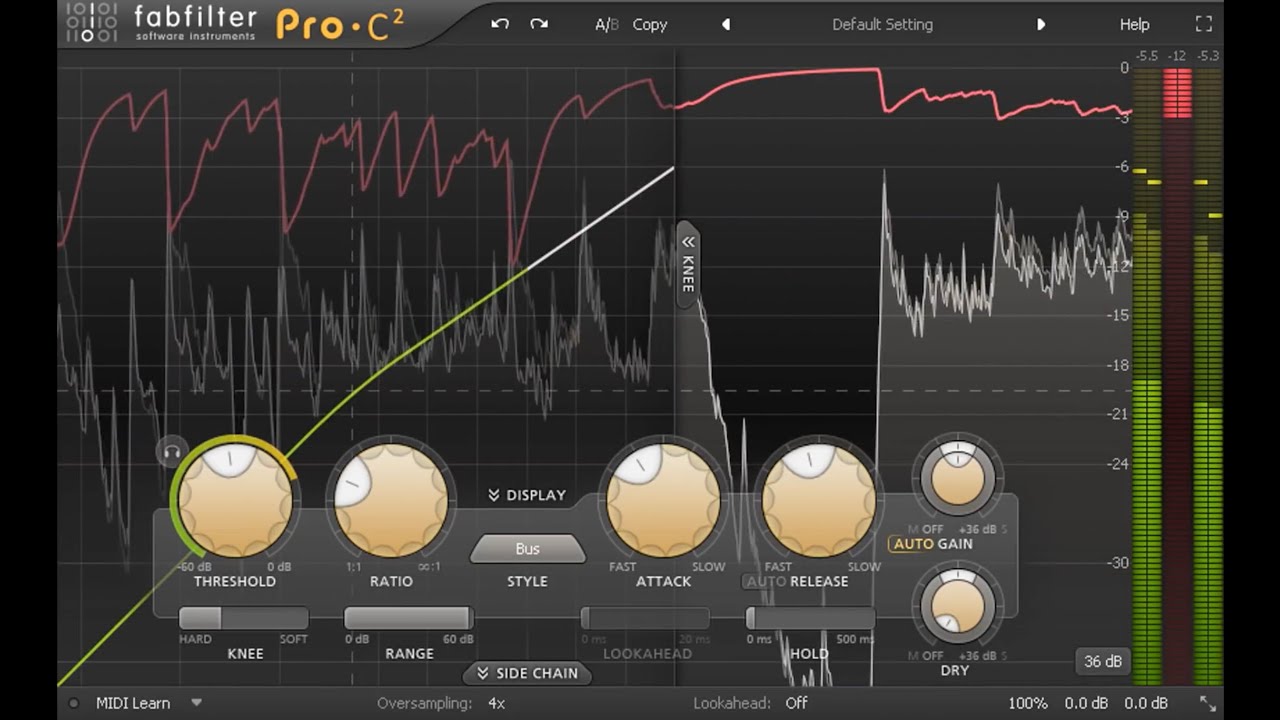Click the resize interface arrows icon
Screen dimensions: 1280x720
pyautogui.click(x=1207, y=703)
